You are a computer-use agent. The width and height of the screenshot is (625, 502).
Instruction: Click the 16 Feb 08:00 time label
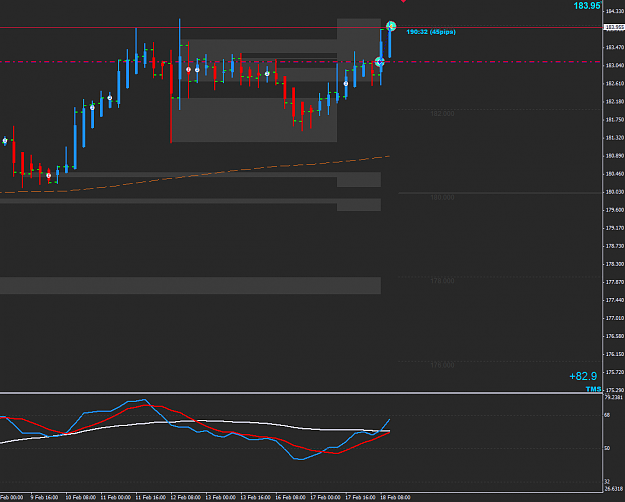(291, 498)
